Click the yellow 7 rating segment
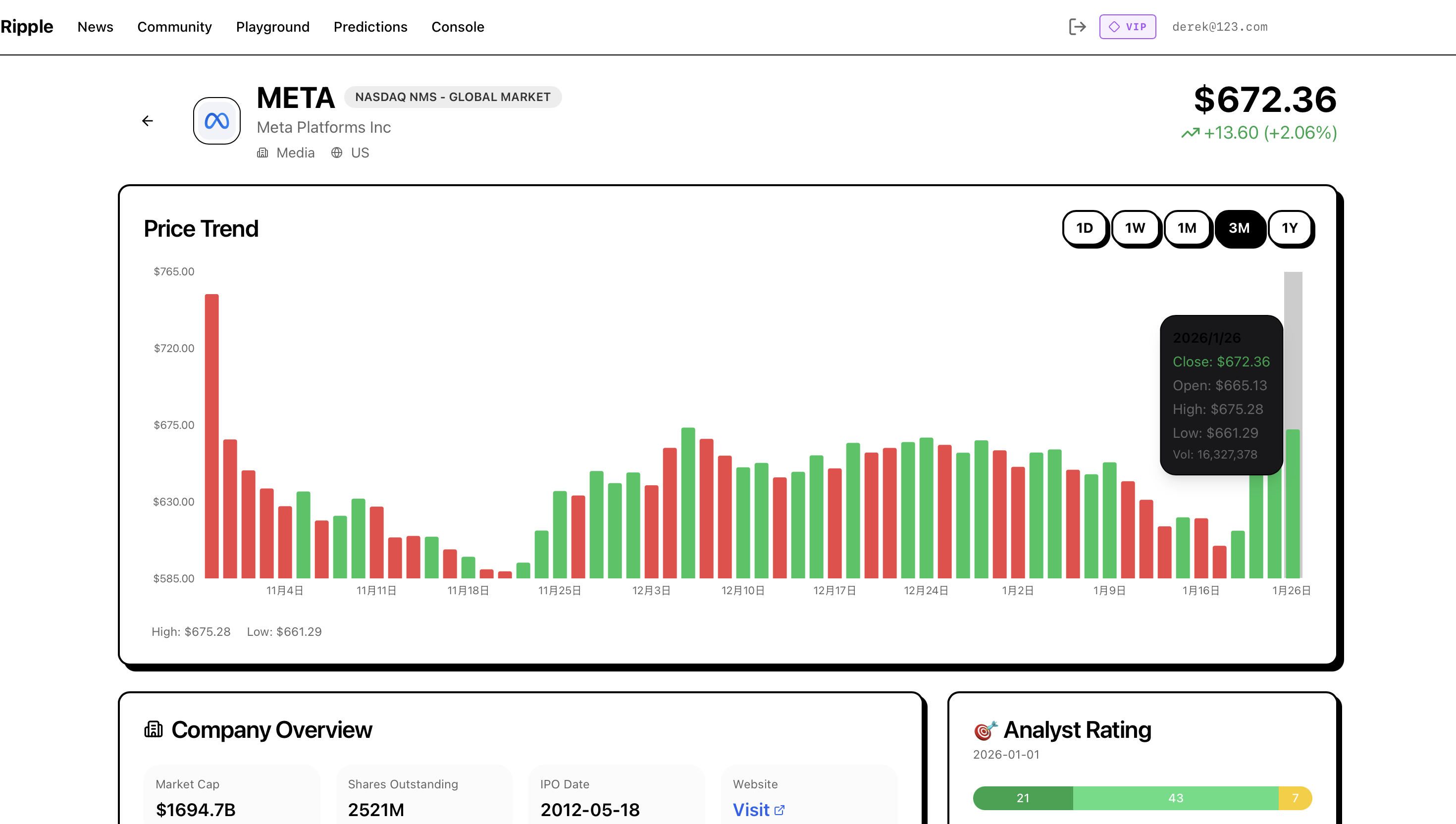 point(1295,798)
